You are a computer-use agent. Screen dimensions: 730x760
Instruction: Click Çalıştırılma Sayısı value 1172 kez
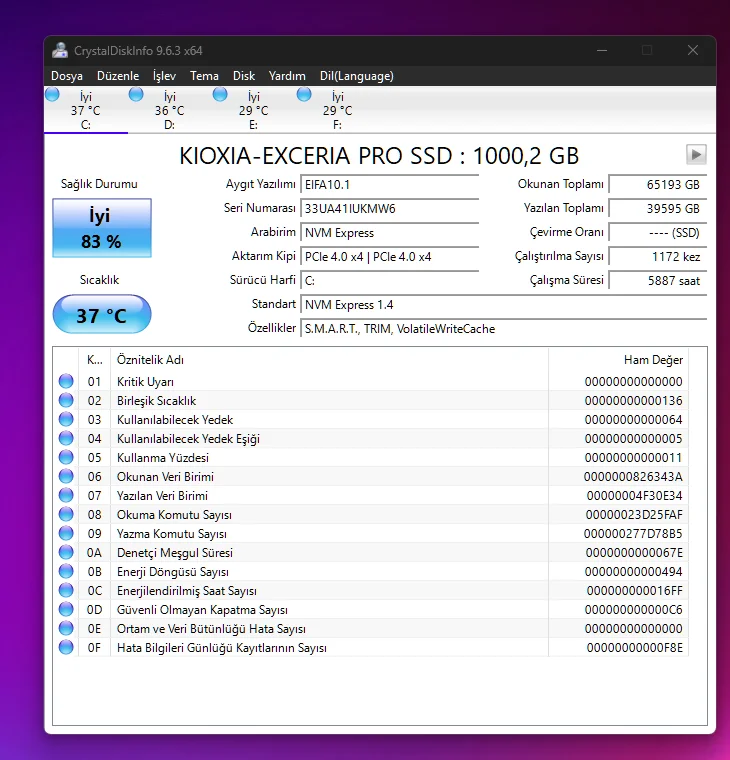coord(658,256)
